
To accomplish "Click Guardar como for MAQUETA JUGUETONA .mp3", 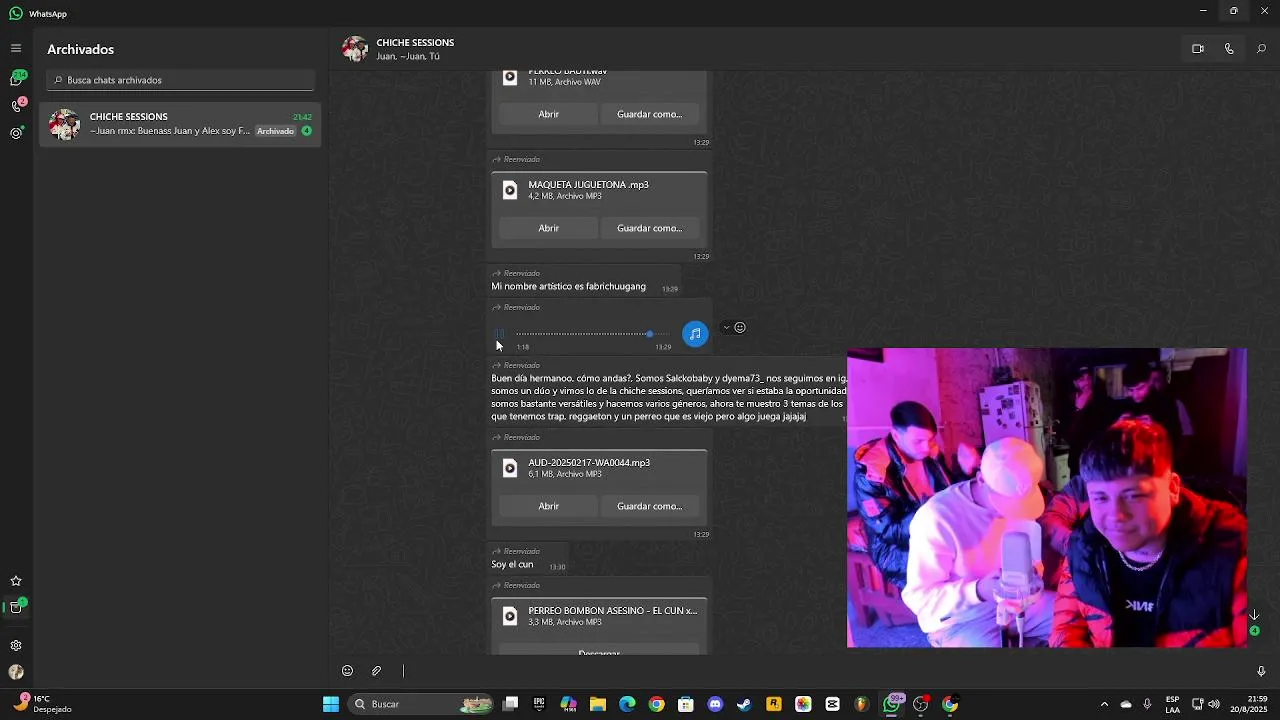I will tap(649, 228).
